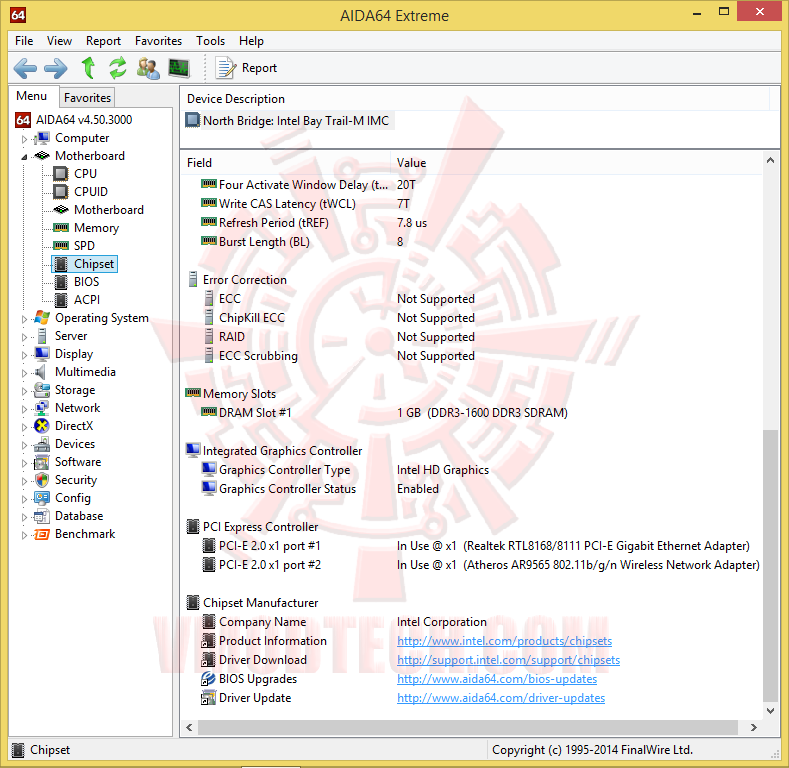
Task: Click the vertical scrollbar up arrow
Action: (x=770, y=161)
